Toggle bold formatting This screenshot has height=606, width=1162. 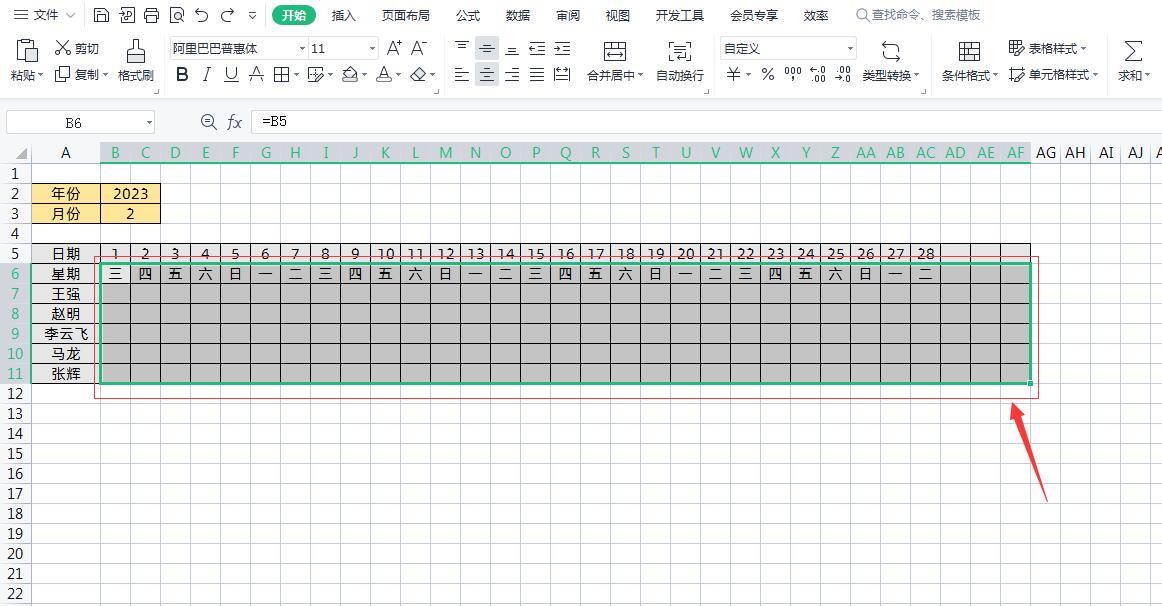tap(182, 74)
